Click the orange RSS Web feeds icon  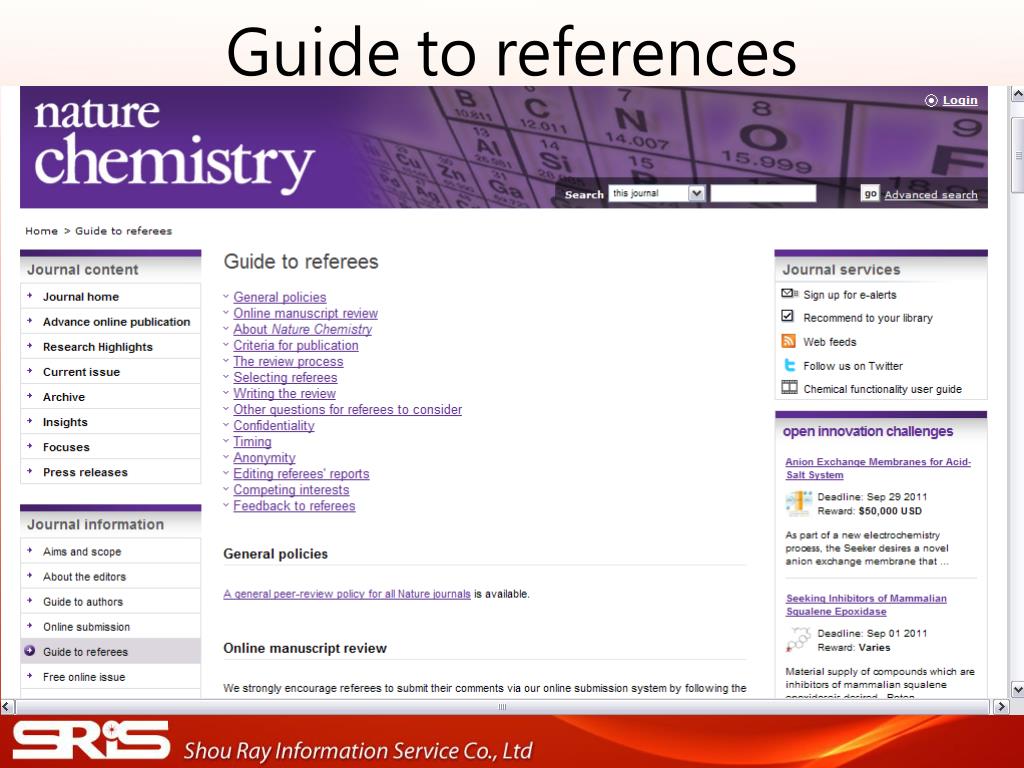coord(788,340)
